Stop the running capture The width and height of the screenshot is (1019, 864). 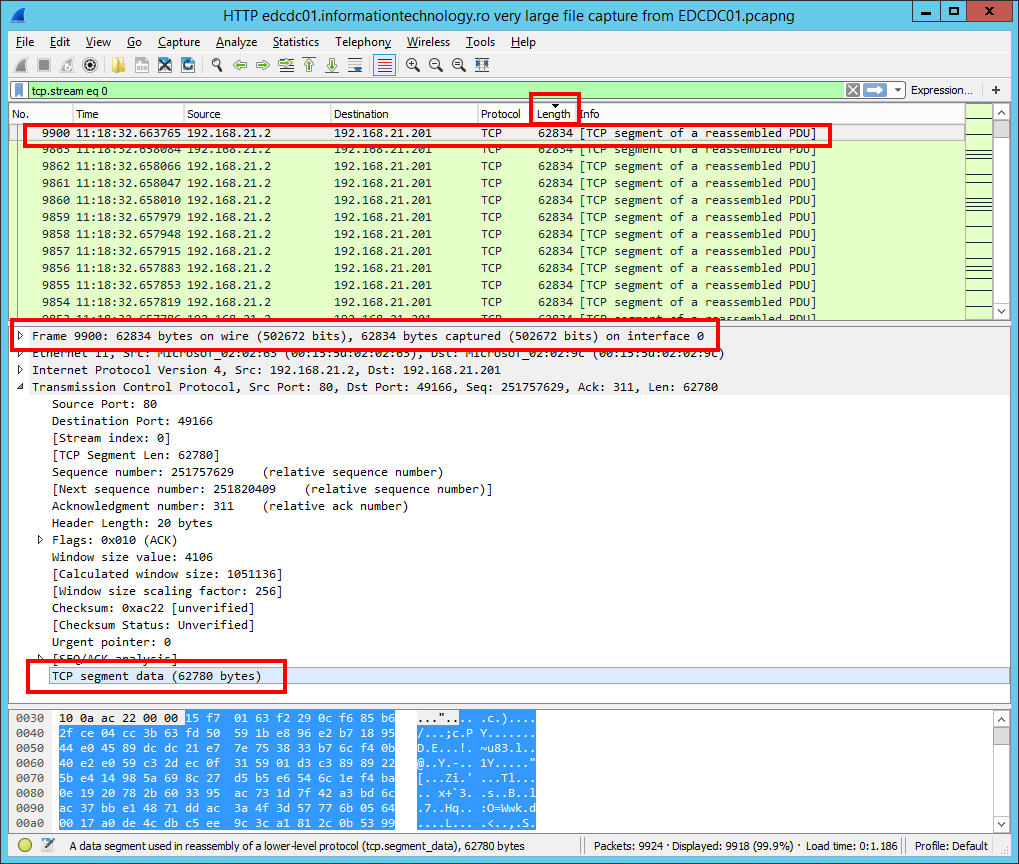44,65
